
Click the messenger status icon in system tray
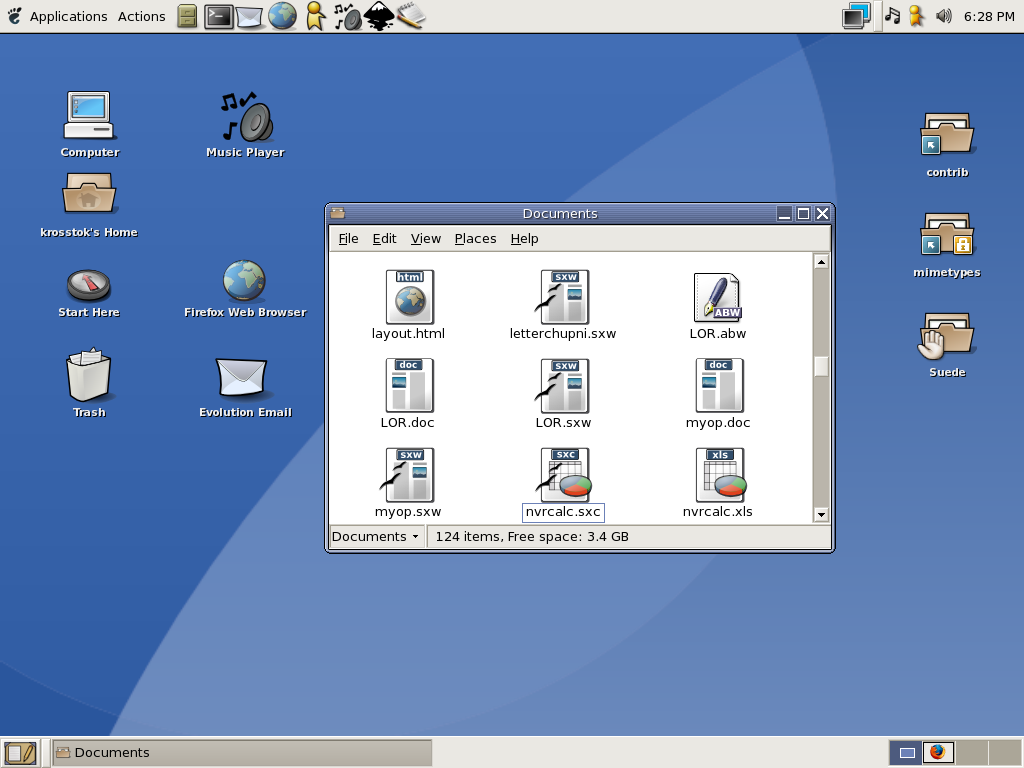[x=916, y=16]
